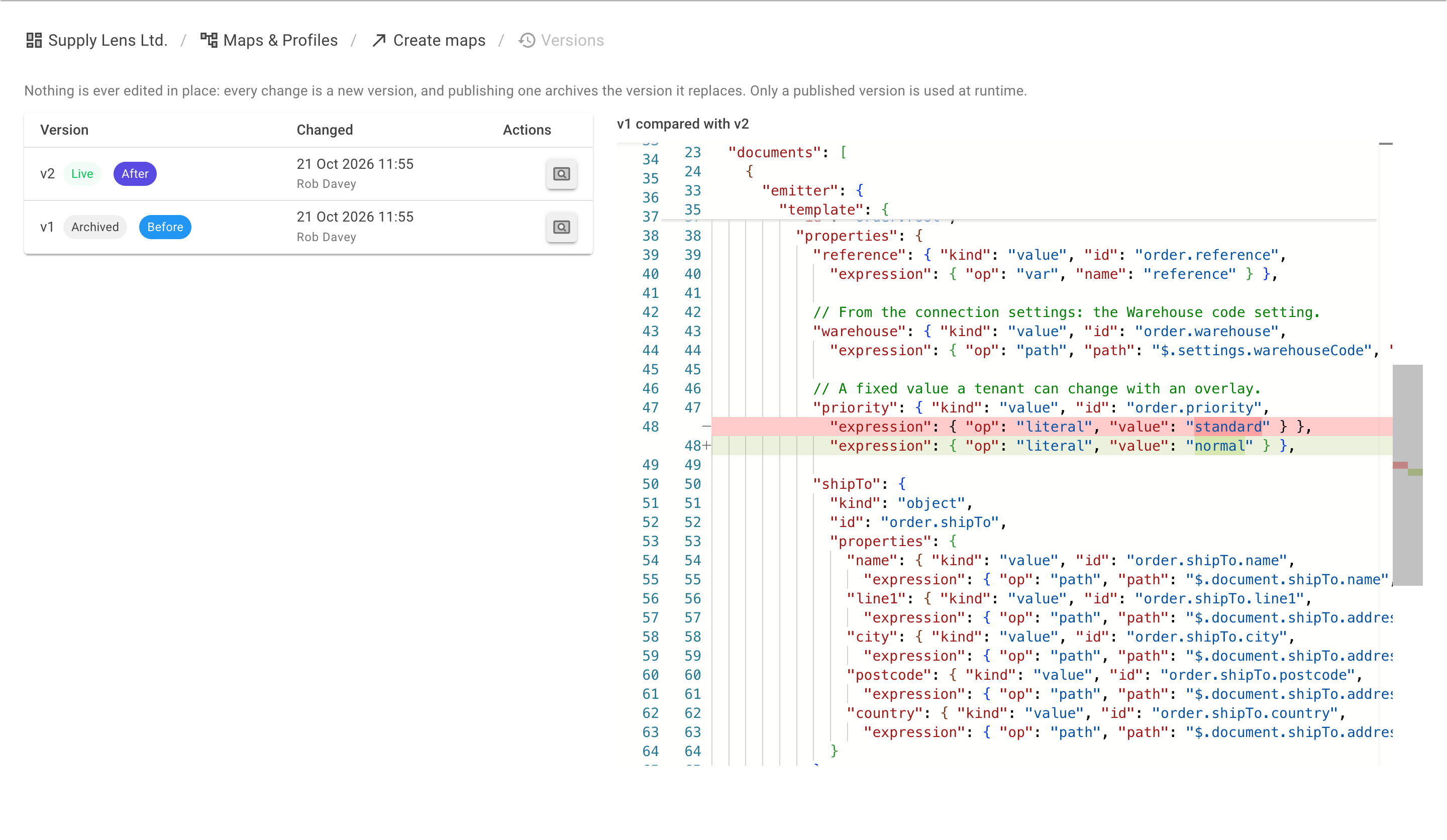The image size is (1447, 840).
Task: Click the Archived badge on v1
Action: [x=95, y=228]
